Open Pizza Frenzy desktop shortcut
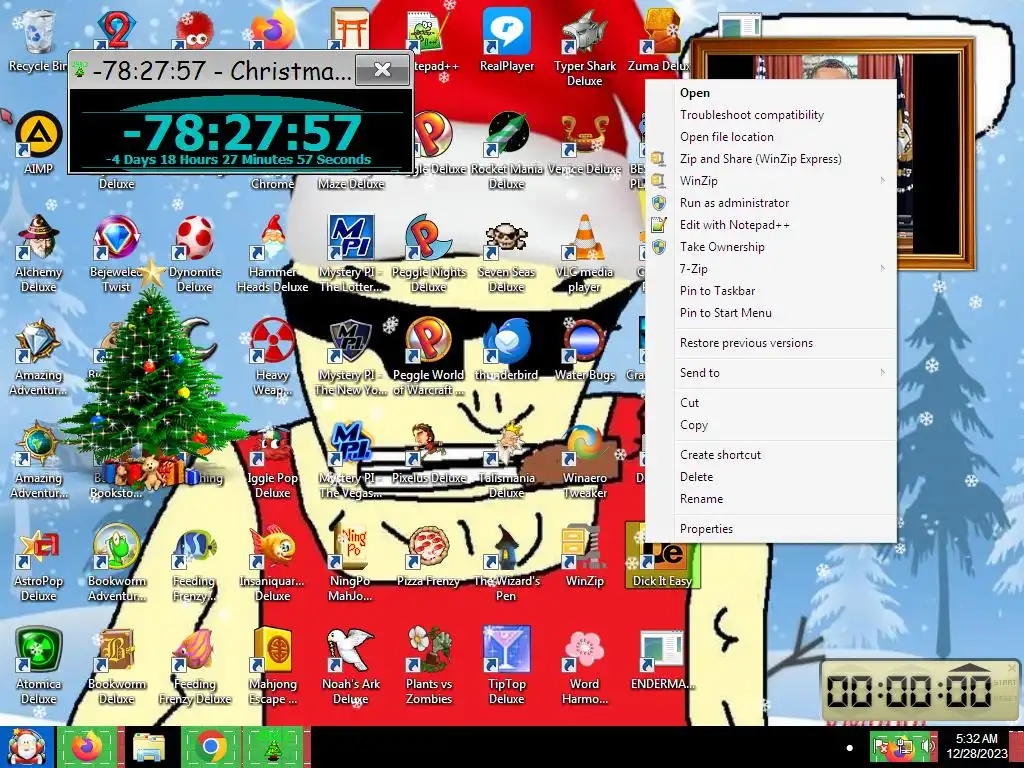 click(428, 555)
